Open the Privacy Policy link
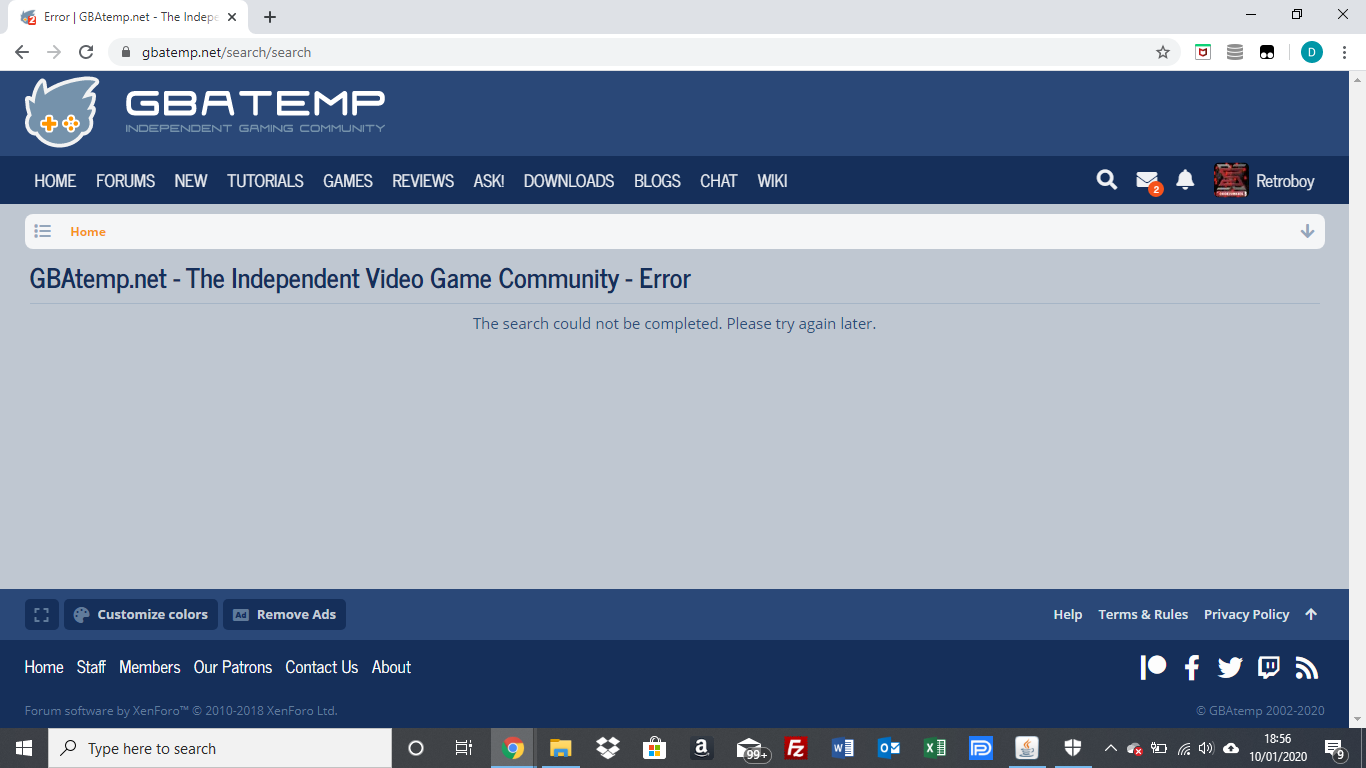This screenshot has width=1366, height=768. tap(1247, 614)
